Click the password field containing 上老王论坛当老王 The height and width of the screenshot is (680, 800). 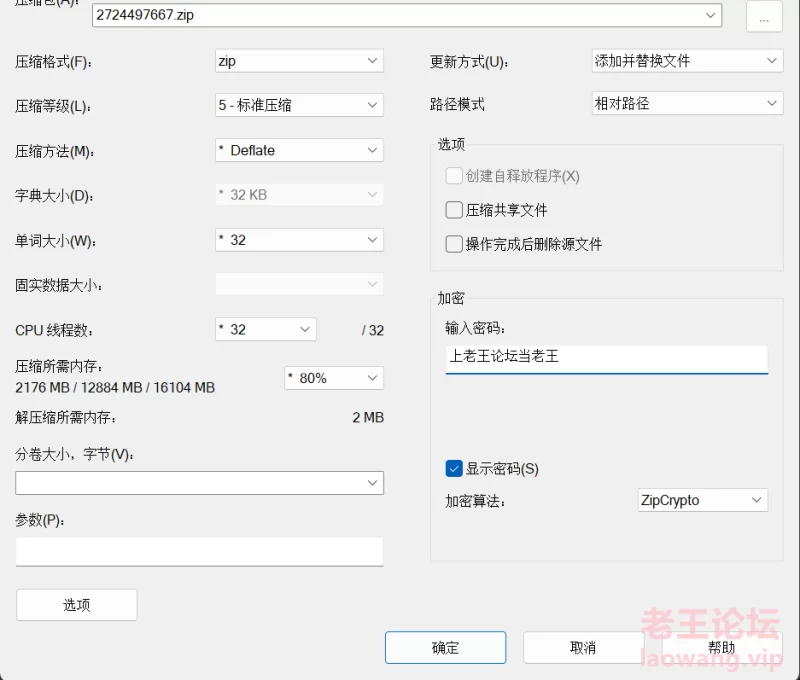point(607,359)
